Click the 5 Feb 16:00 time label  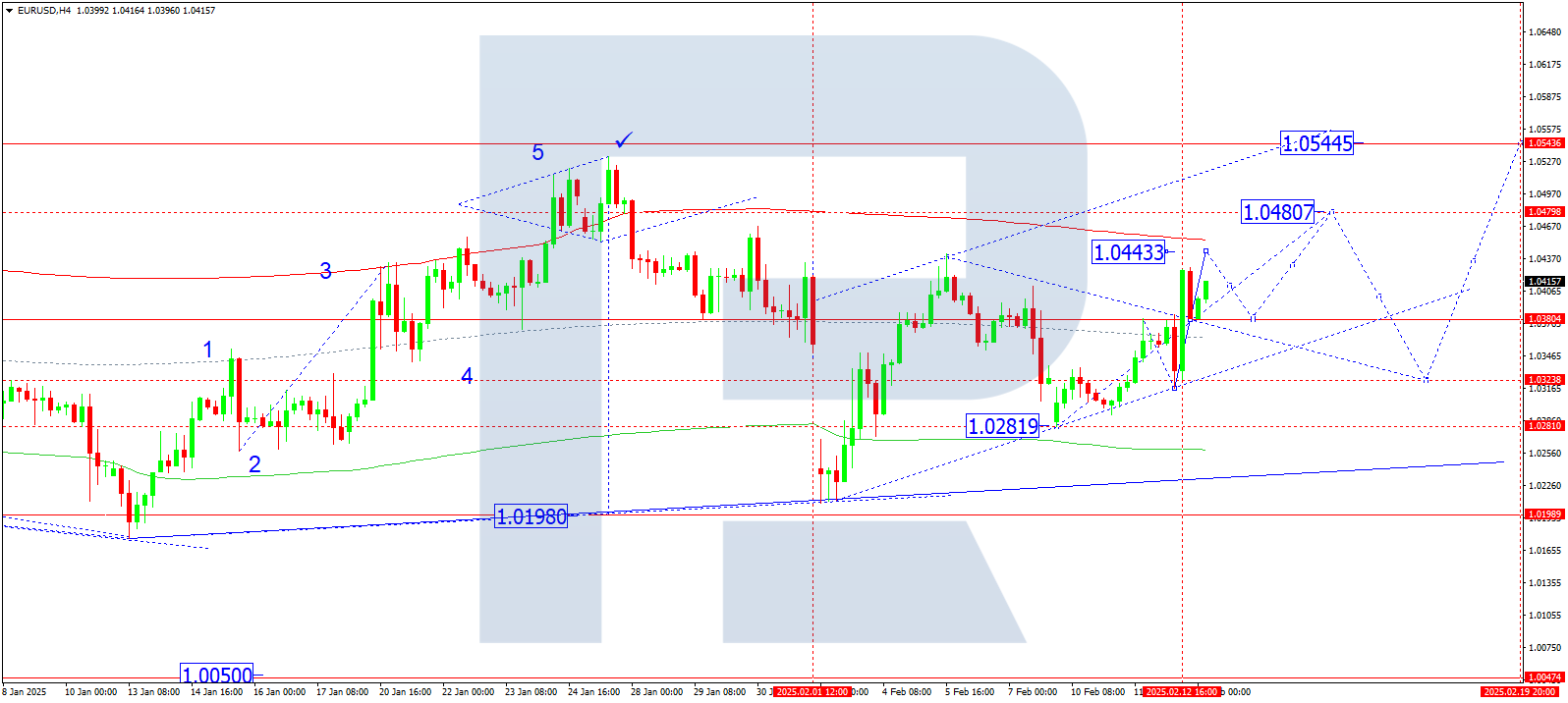click(969, 692)
